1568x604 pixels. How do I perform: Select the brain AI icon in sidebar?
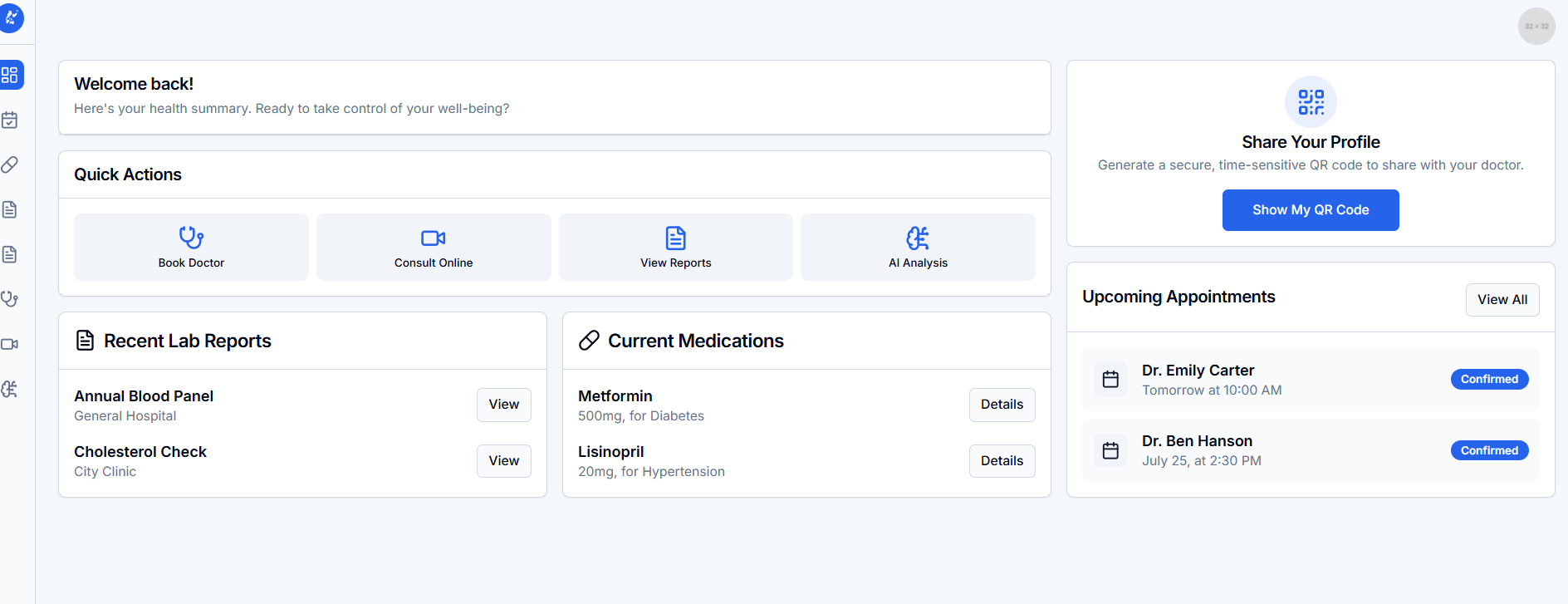pyautogui.click(x=10, y=389)
